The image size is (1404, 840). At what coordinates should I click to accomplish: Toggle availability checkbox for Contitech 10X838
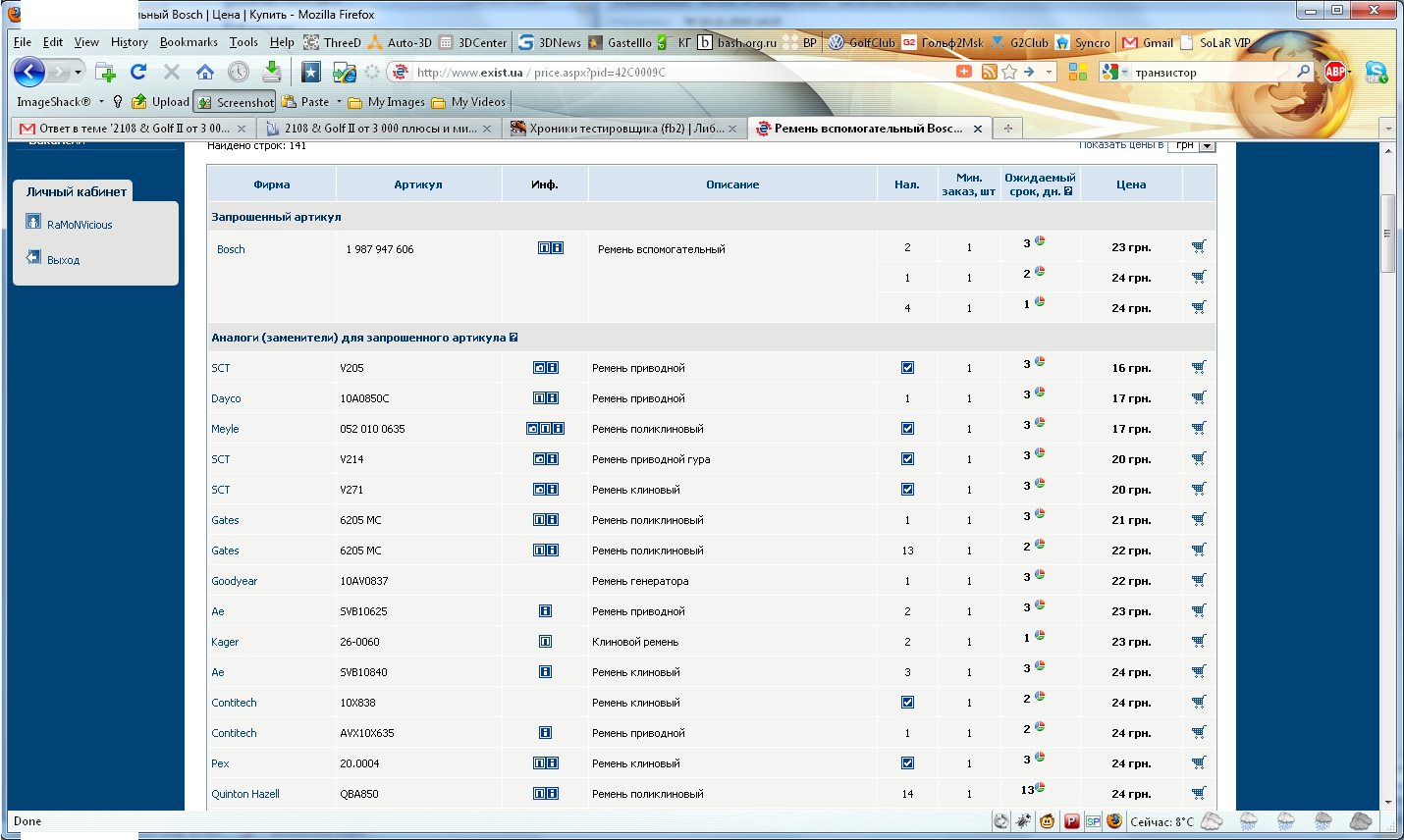907,703
